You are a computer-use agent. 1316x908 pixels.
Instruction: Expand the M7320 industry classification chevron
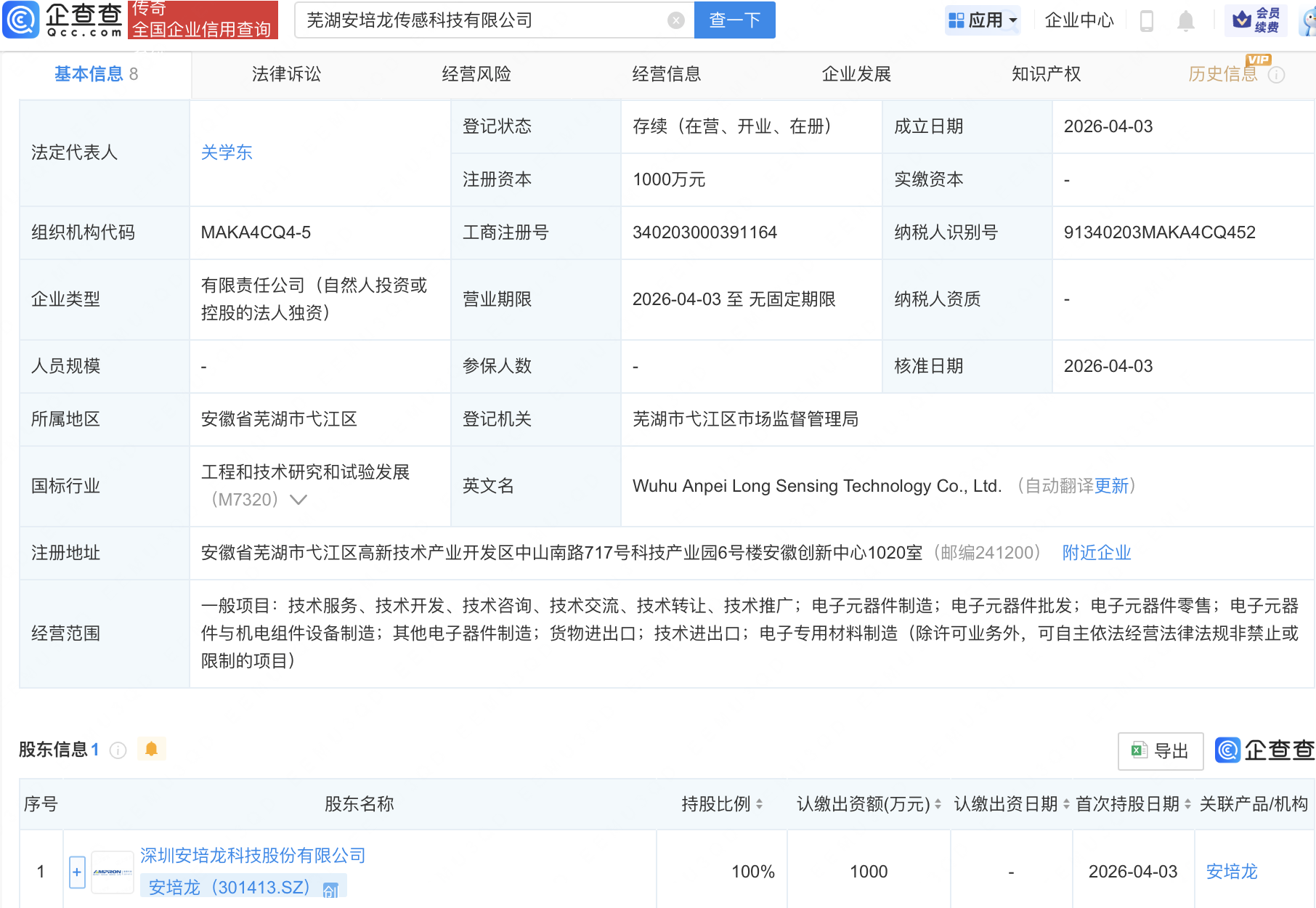(298, 500)
